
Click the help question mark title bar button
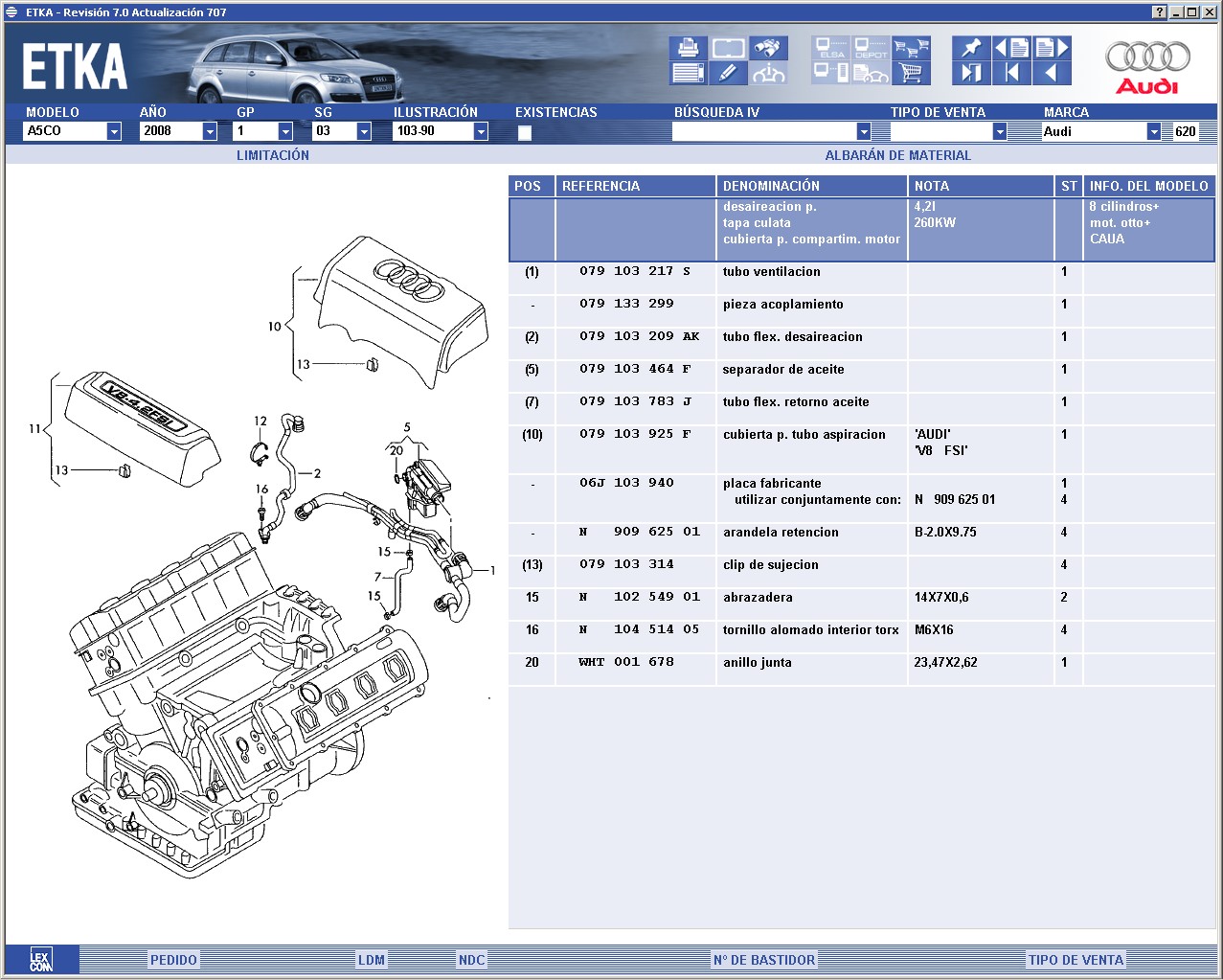click(1160, 12)
